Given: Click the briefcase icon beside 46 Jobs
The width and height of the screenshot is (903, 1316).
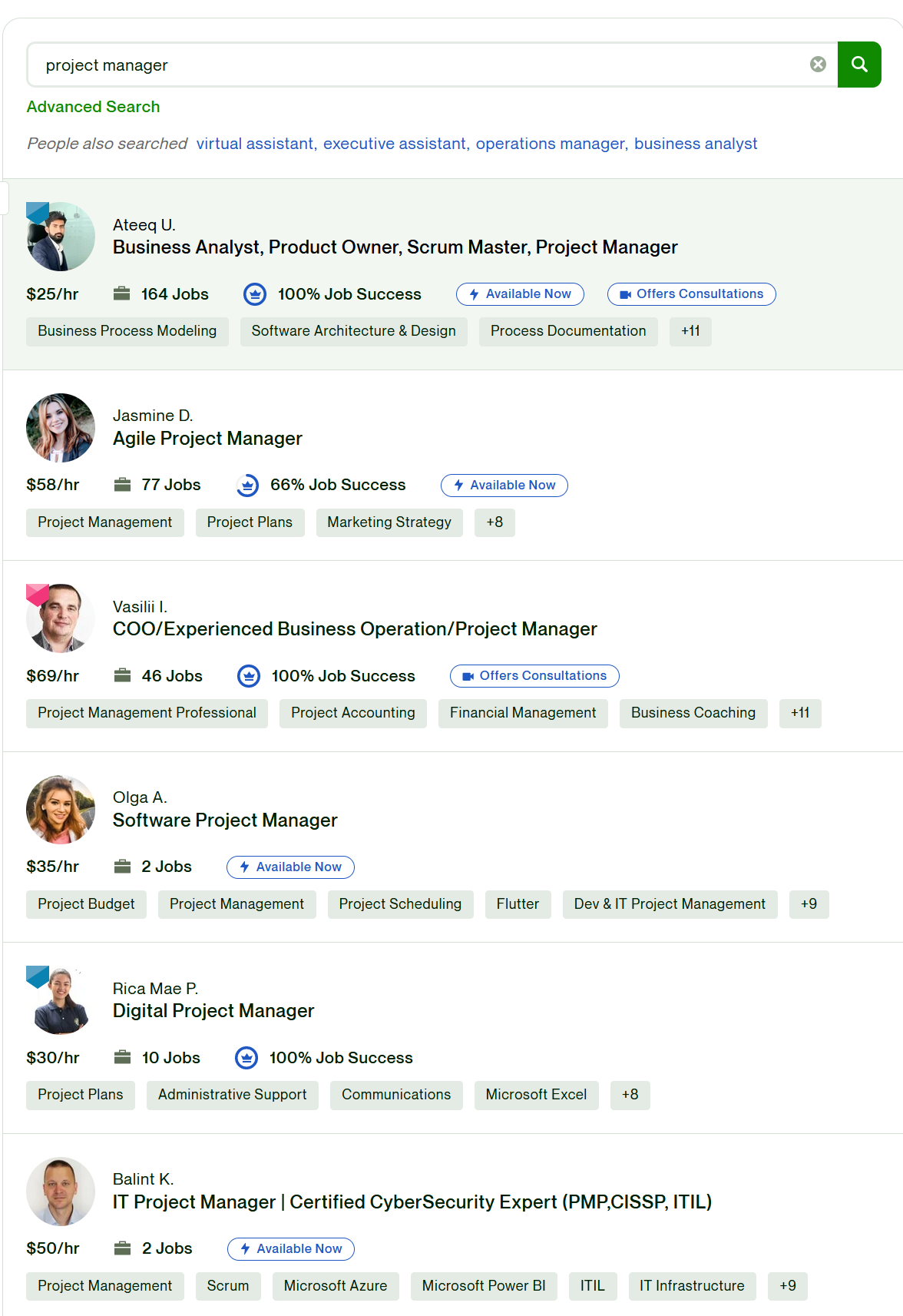Looking at the screenshot, I should tap(122, 675).
